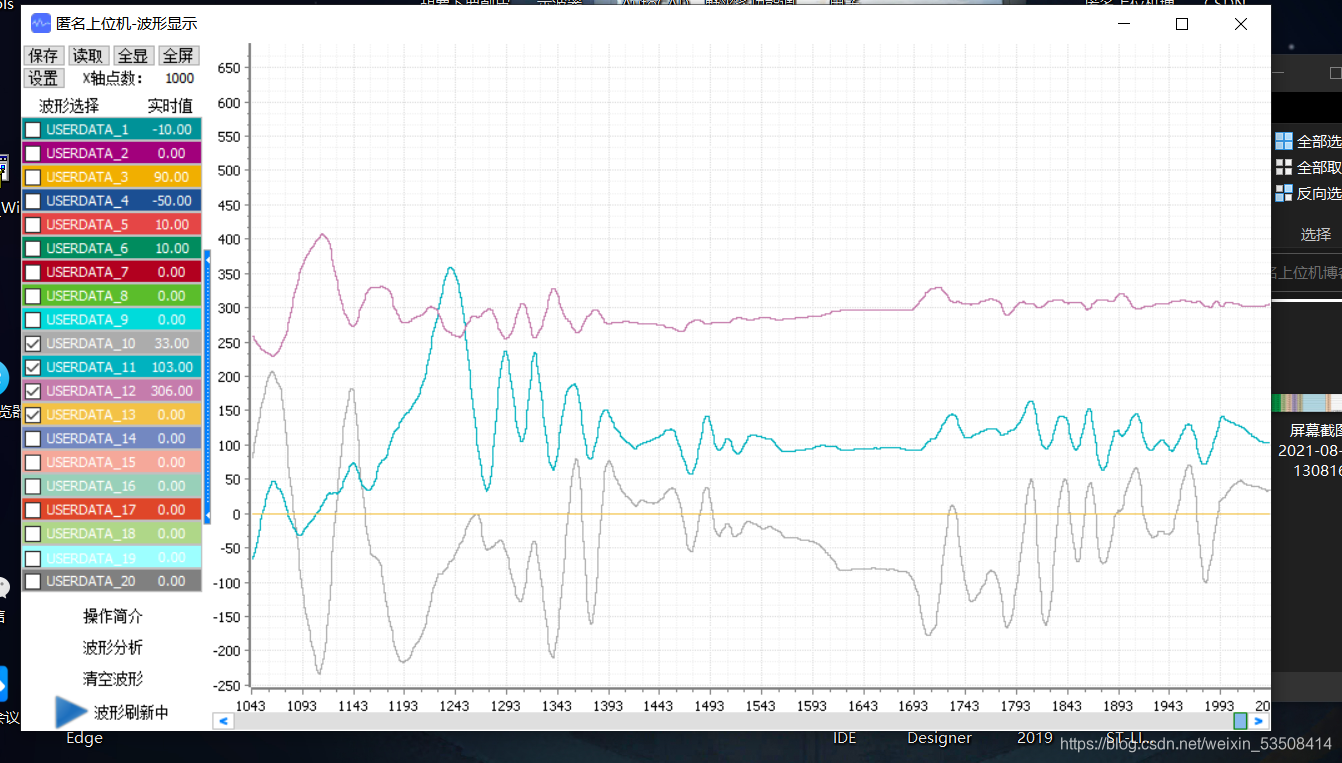The width and height of the screenshot is (1342, 763).
Task: Click the IDE desktop shortcut label
Action: point(845,738)
